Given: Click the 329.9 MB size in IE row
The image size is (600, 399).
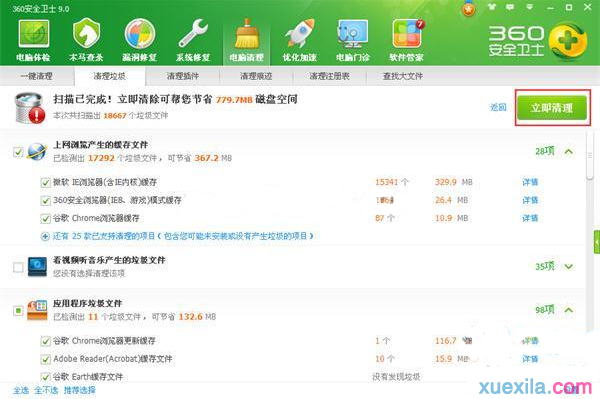Looking at the screenshot, I should 453,182.
